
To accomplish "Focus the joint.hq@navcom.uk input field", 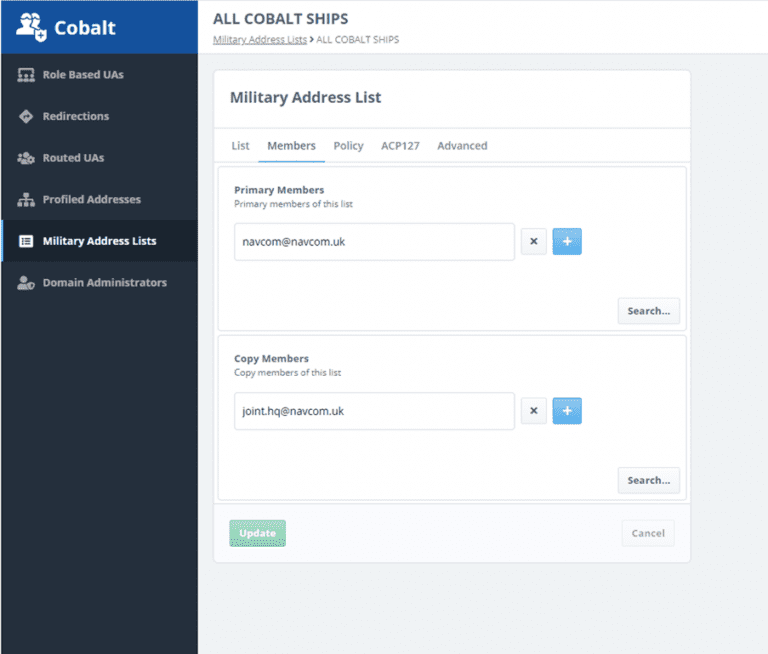I will click(375, 411).
